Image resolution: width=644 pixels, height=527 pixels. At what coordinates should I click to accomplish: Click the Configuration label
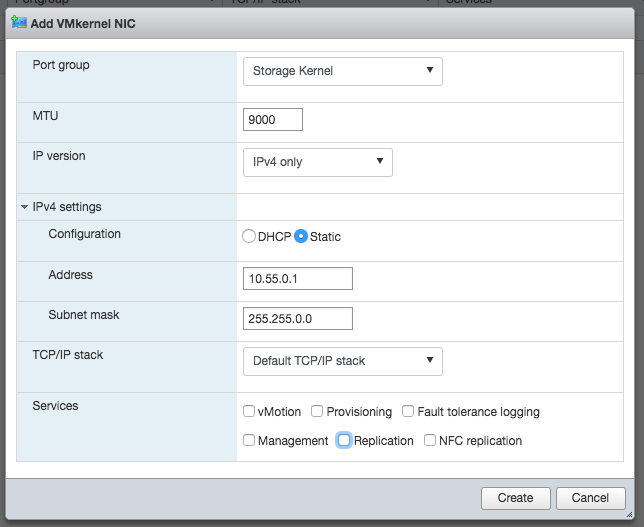(x=85, y=234)
